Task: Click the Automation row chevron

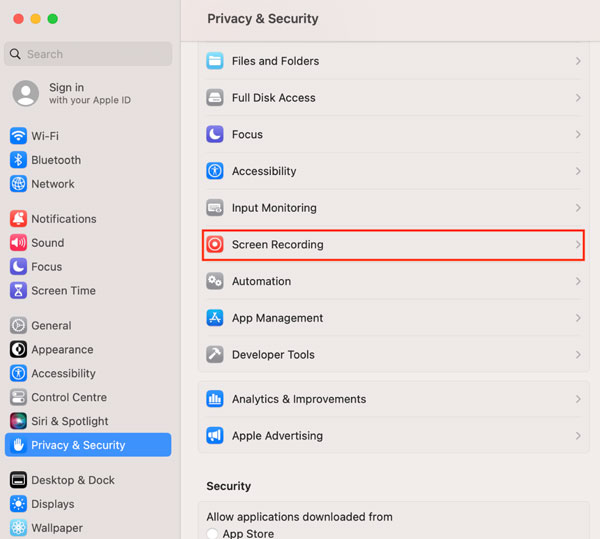Action: (x=578, y=281)
